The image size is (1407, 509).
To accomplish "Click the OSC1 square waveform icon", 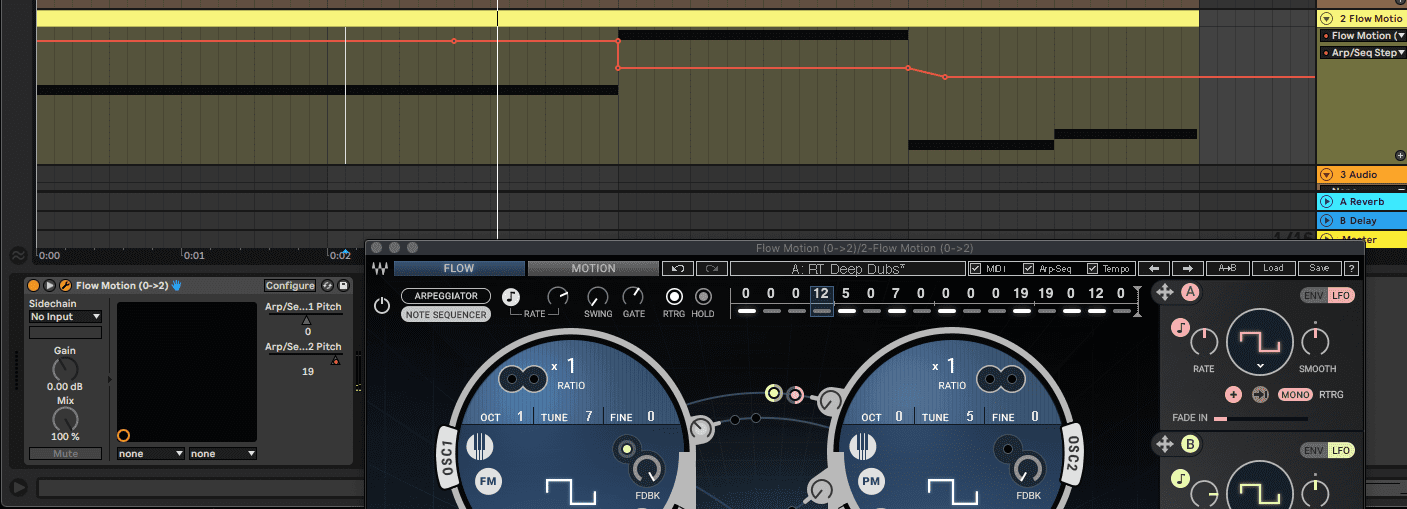I will [570, 491].
